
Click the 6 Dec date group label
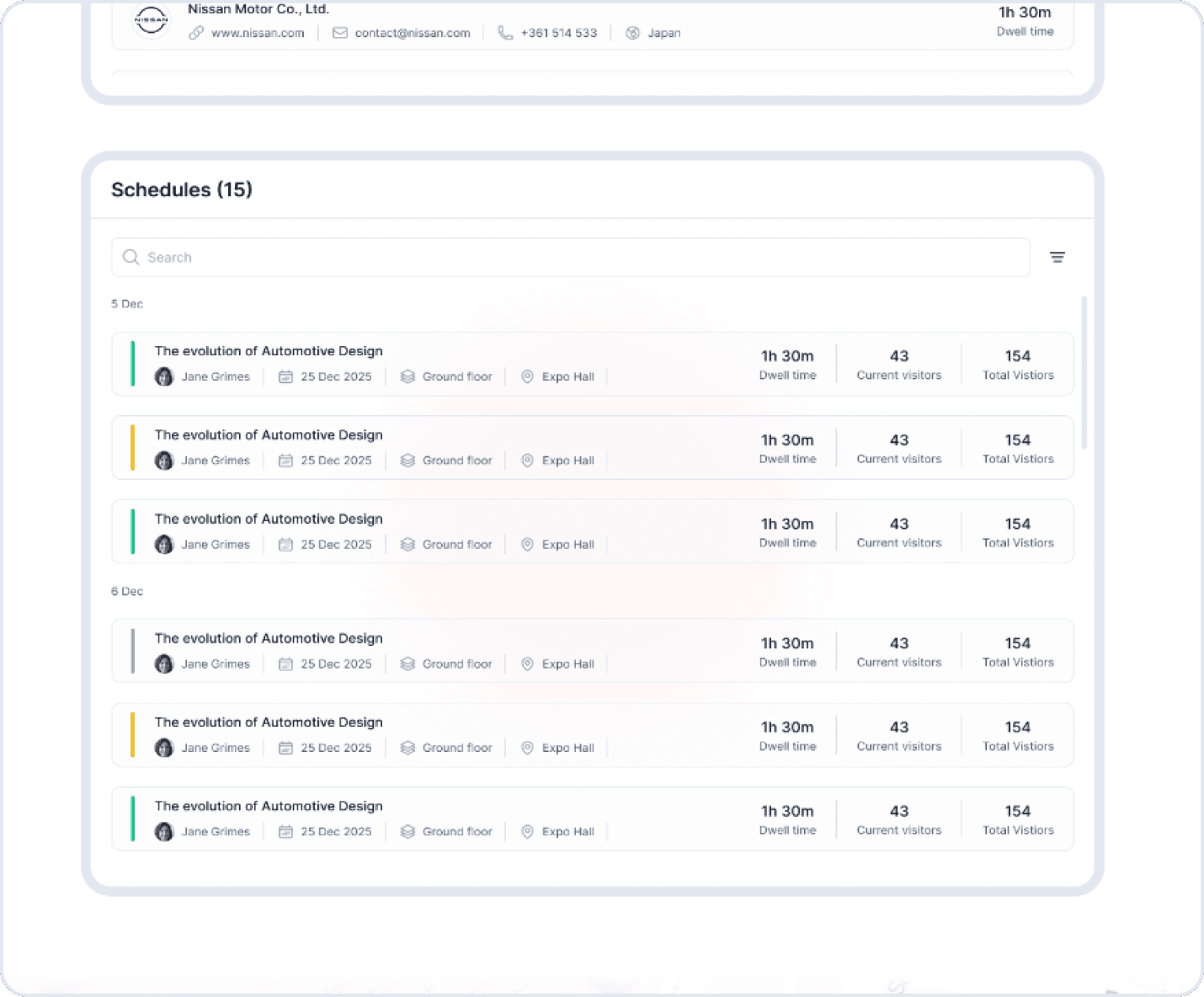tap(127, 591)
